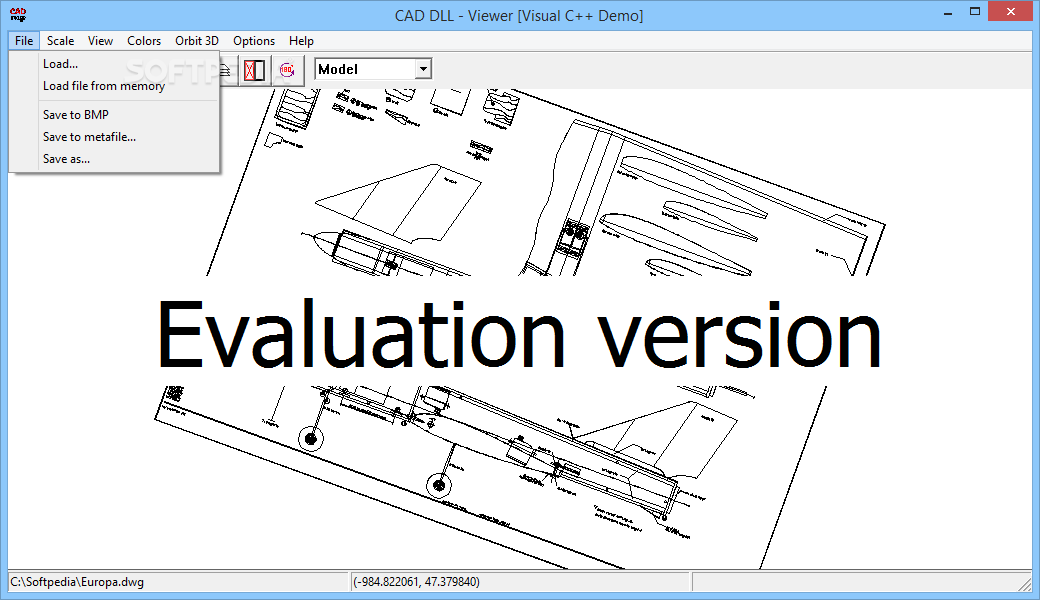Choose Load file from memory
This screenshot has height=600, width=1040.
(x=114, y=86)
